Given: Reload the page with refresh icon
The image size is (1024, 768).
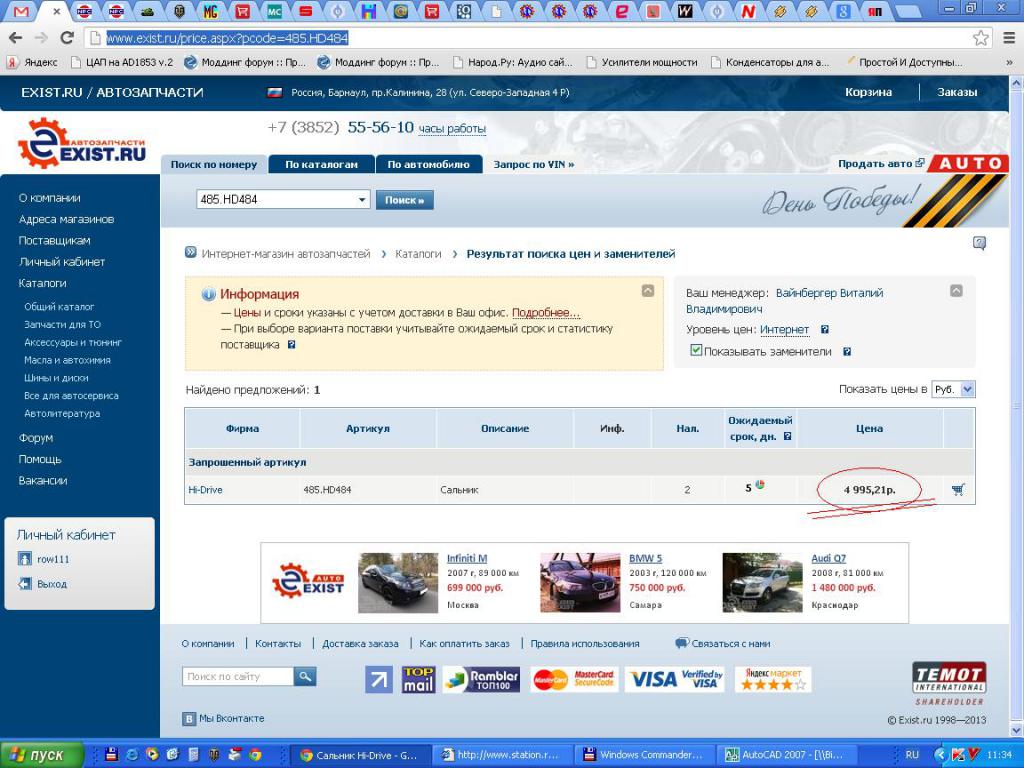Looking at the screenshot, I should pyautogui.click(x=67, y=38).
